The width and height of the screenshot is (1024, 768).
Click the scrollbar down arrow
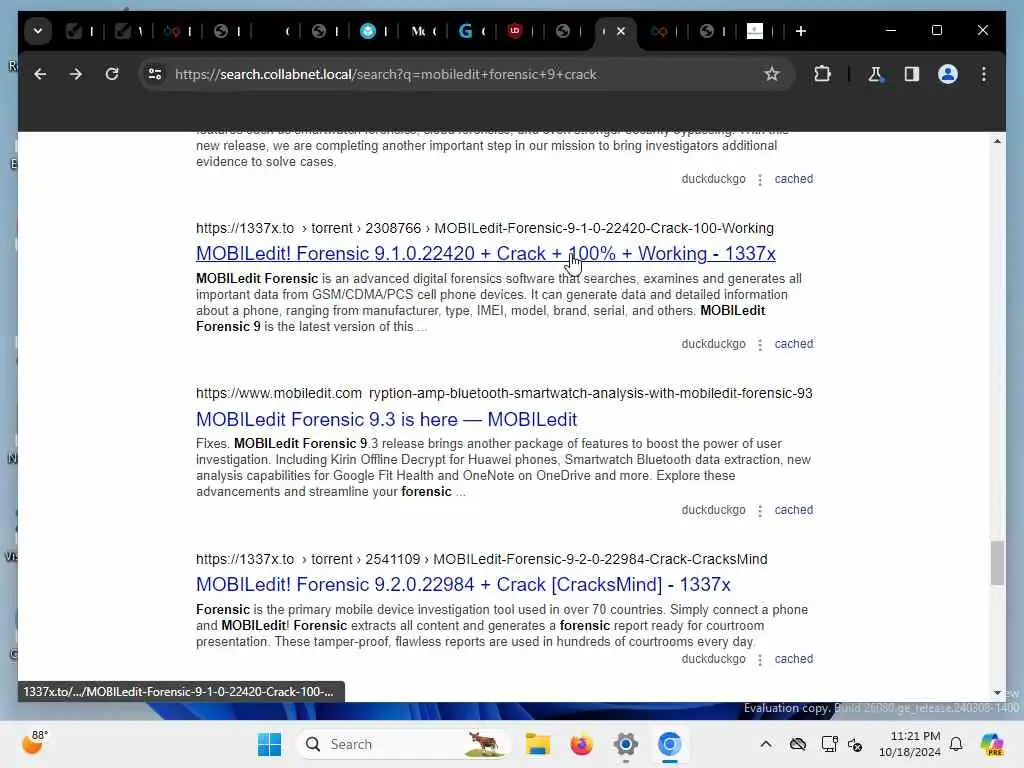coord(997,692)
